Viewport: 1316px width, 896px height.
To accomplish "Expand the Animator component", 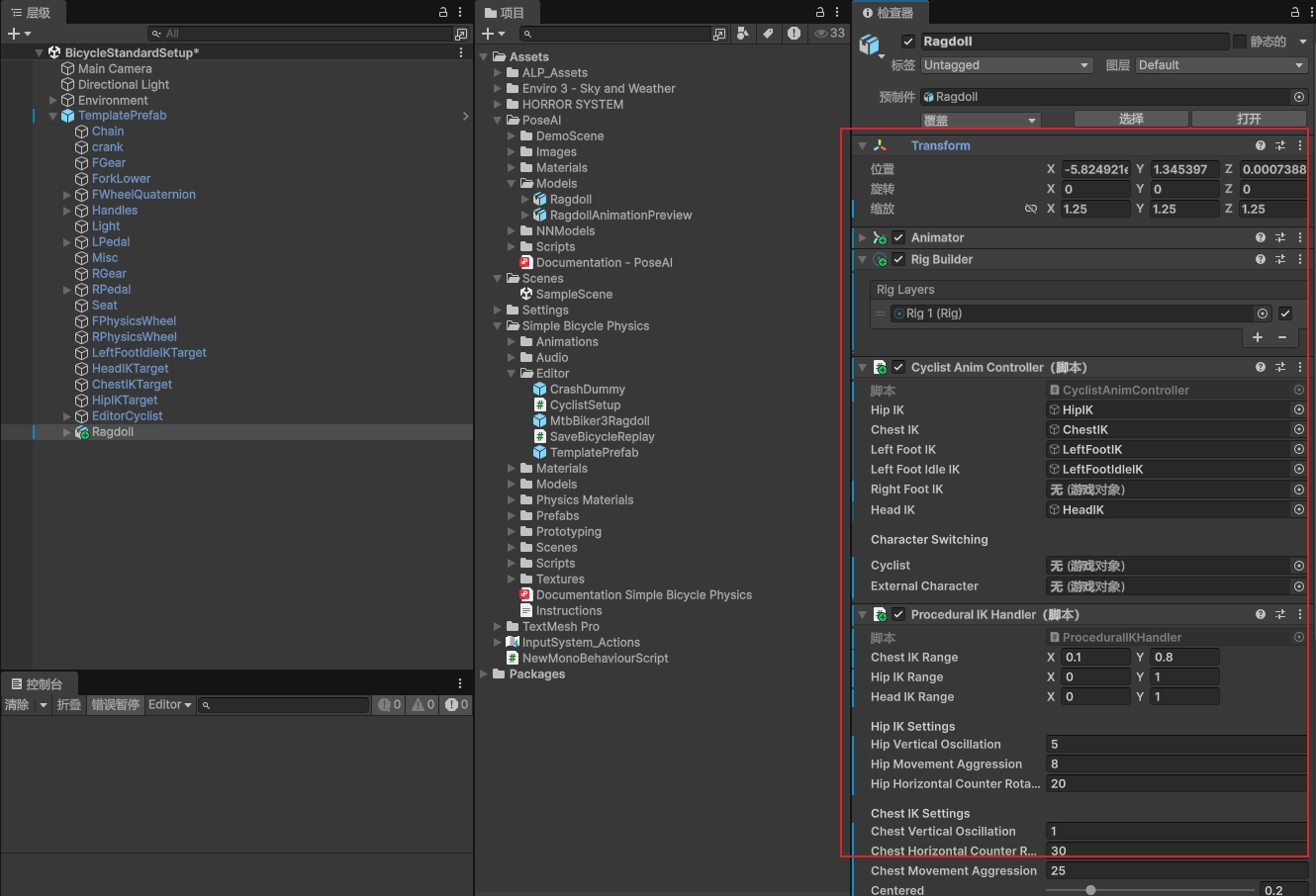I will (862, 237).
